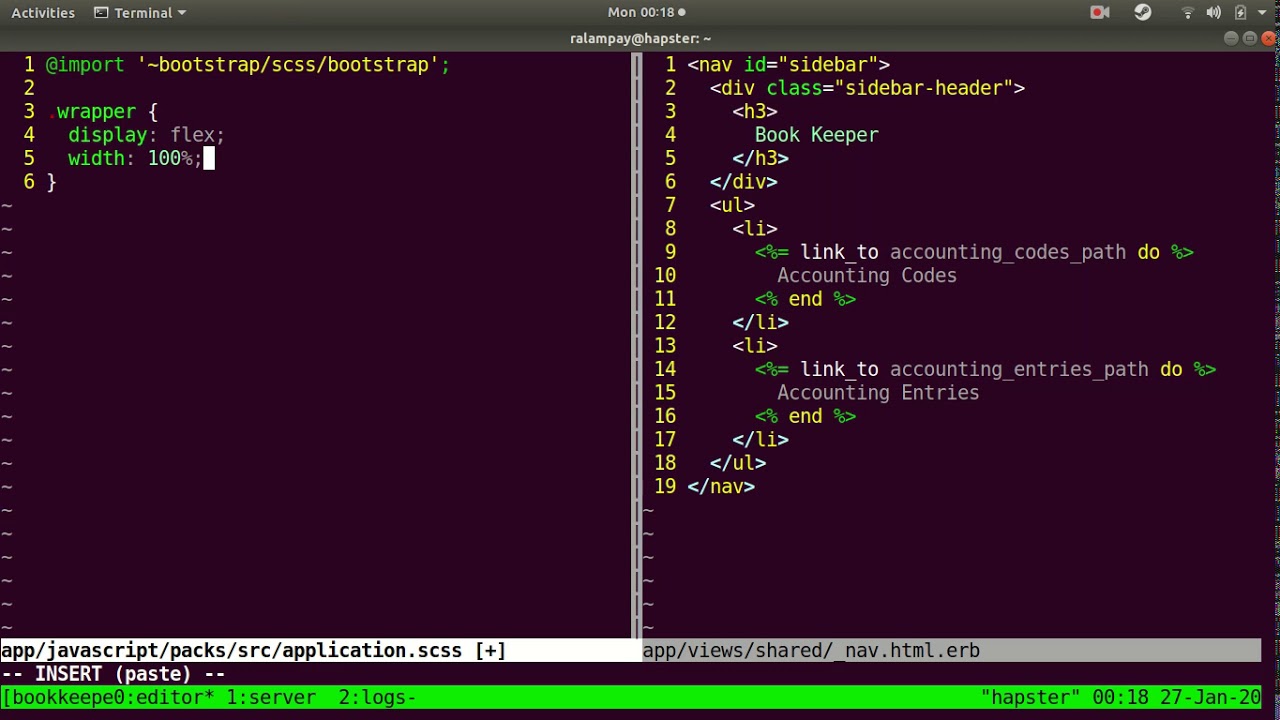Click the 'Accounting Codes' text
1280x720 pixels.
867,275
